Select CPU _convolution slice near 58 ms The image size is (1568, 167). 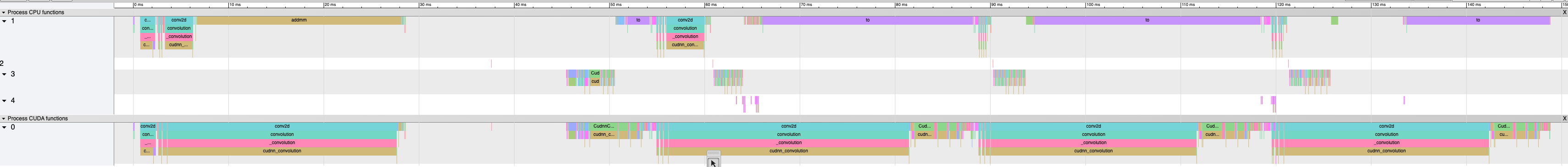tap(685, 37)
